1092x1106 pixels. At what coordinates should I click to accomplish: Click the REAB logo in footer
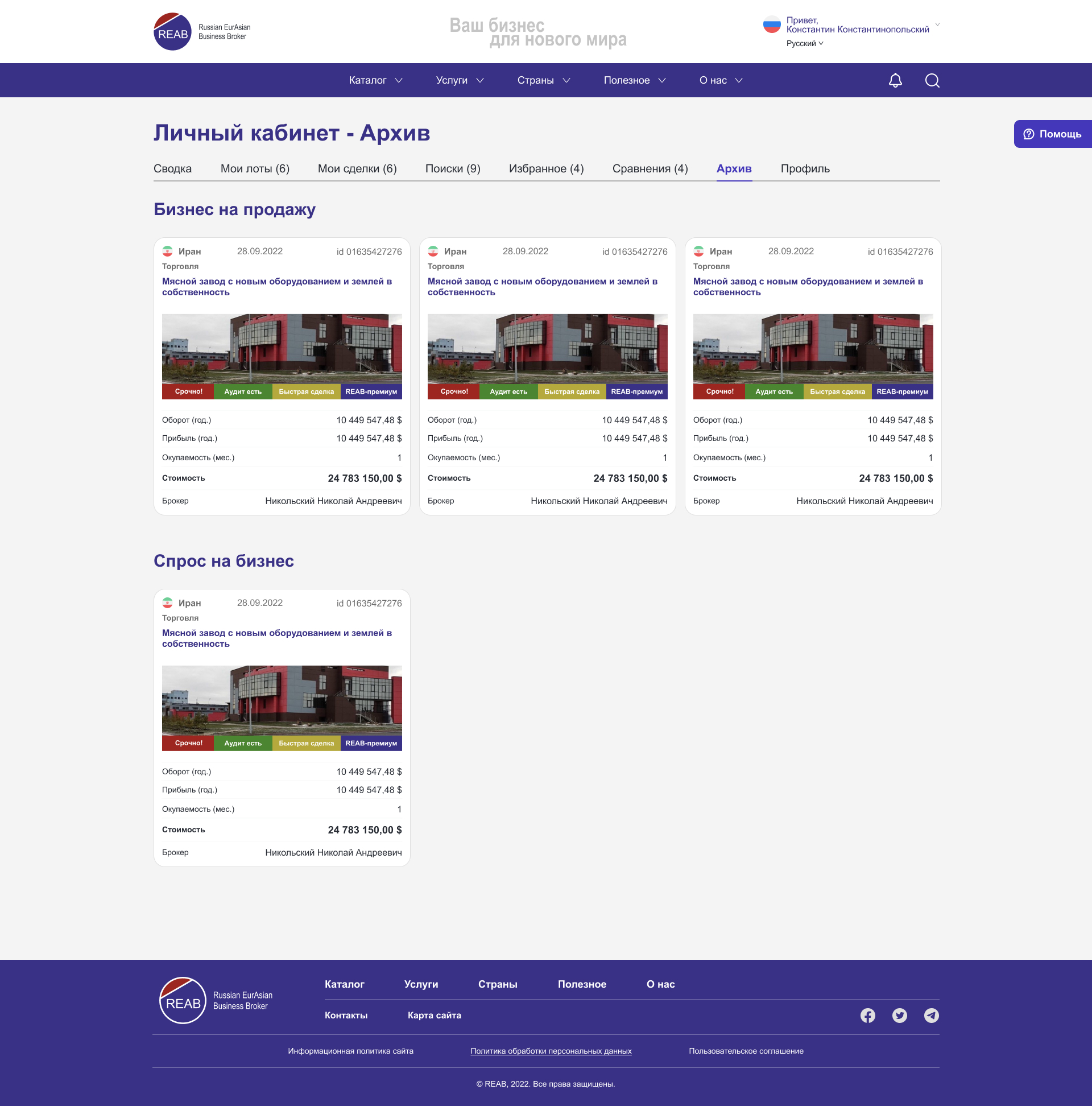click(183, 1001)
